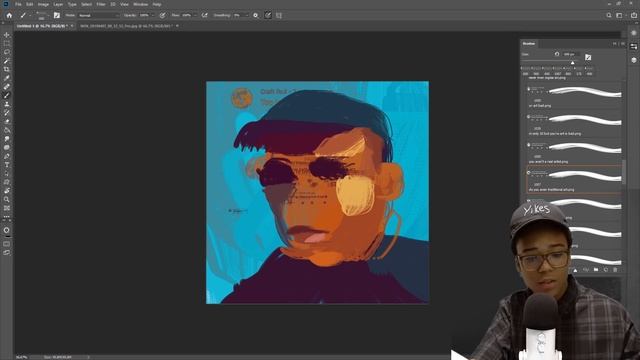The height and width of the screenshot is (360, 640).
Task: Select the Eraser tool
Action: coord(7,121)
